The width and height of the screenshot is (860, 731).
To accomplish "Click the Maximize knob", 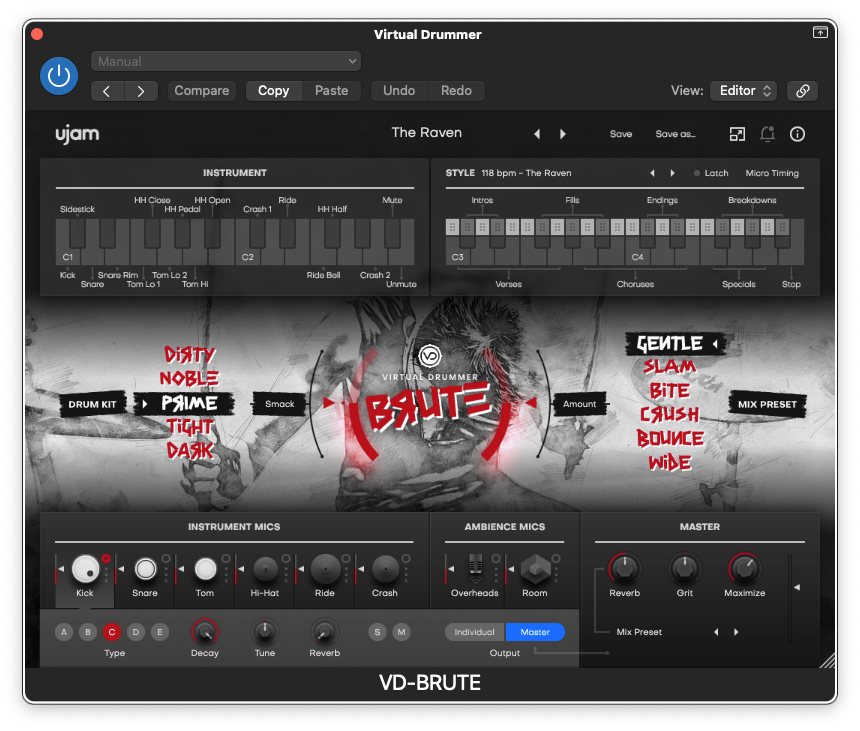I will point(745,569).
